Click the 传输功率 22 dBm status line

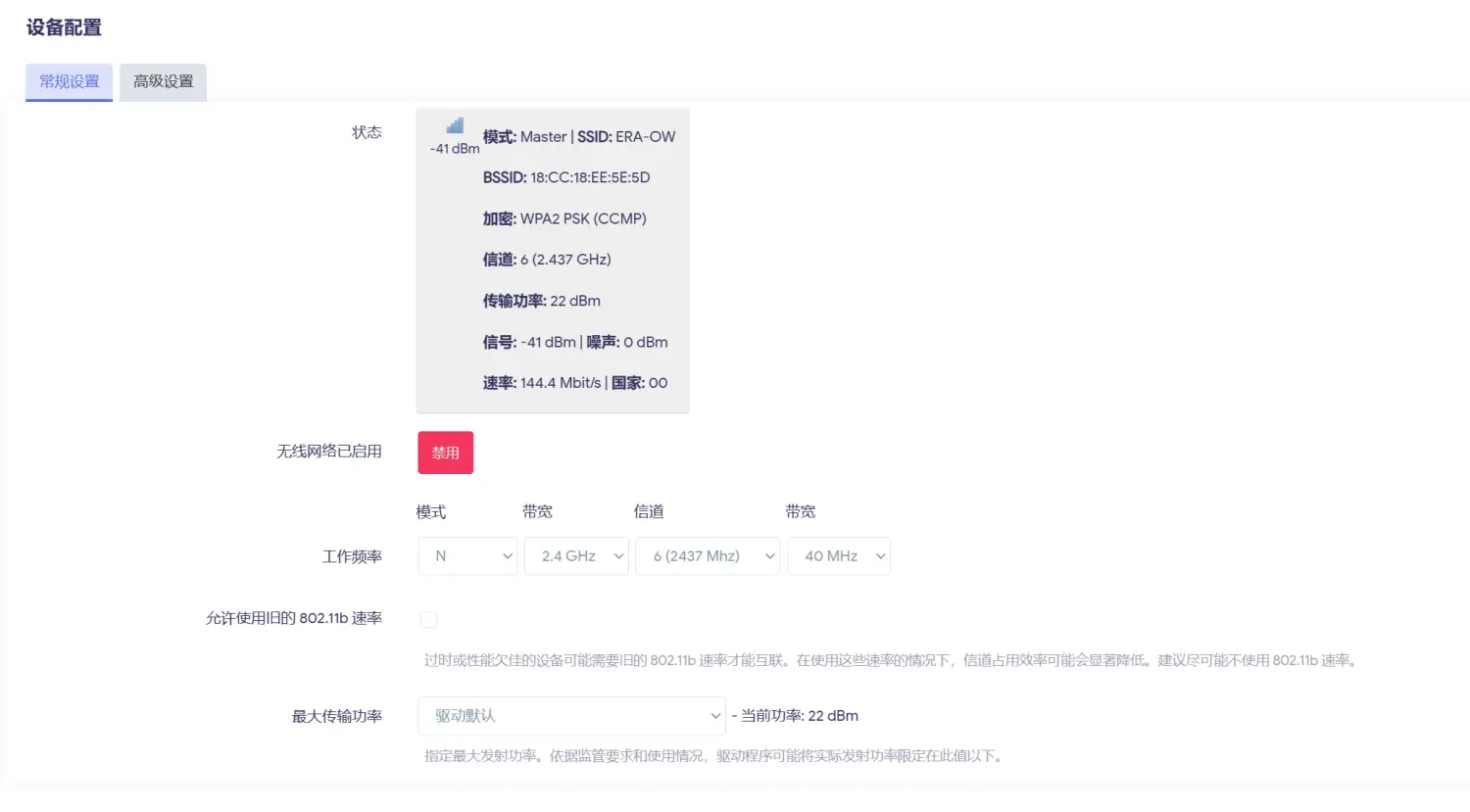(541, 301)
